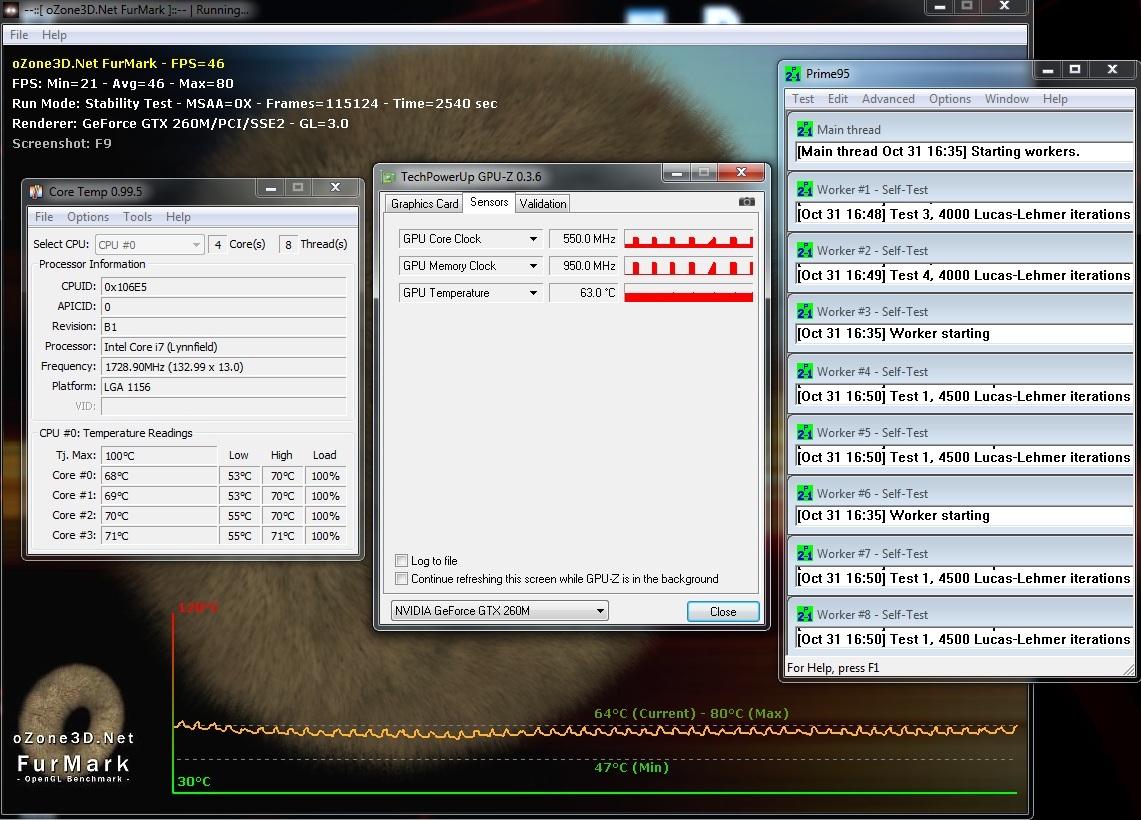Click the Core #0 temperature value 68°C
This screenshot has height=820, width=1141.
coord(159,476)
